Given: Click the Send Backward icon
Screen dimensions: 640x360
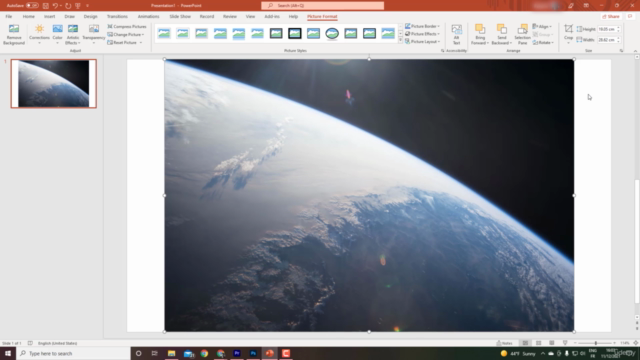Looking at the screenshot, I should click(x=501, y=29).
